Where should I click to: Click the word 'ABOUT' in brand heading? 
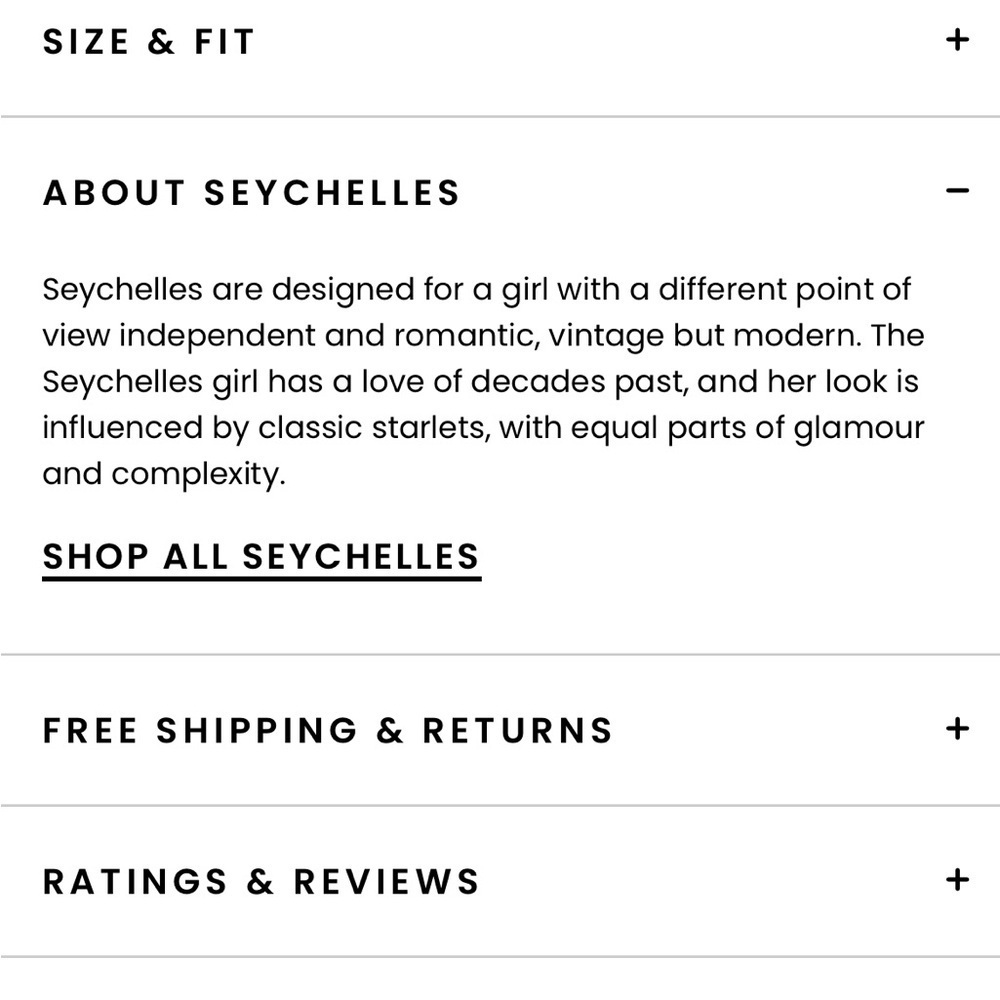tap(114, 193)
